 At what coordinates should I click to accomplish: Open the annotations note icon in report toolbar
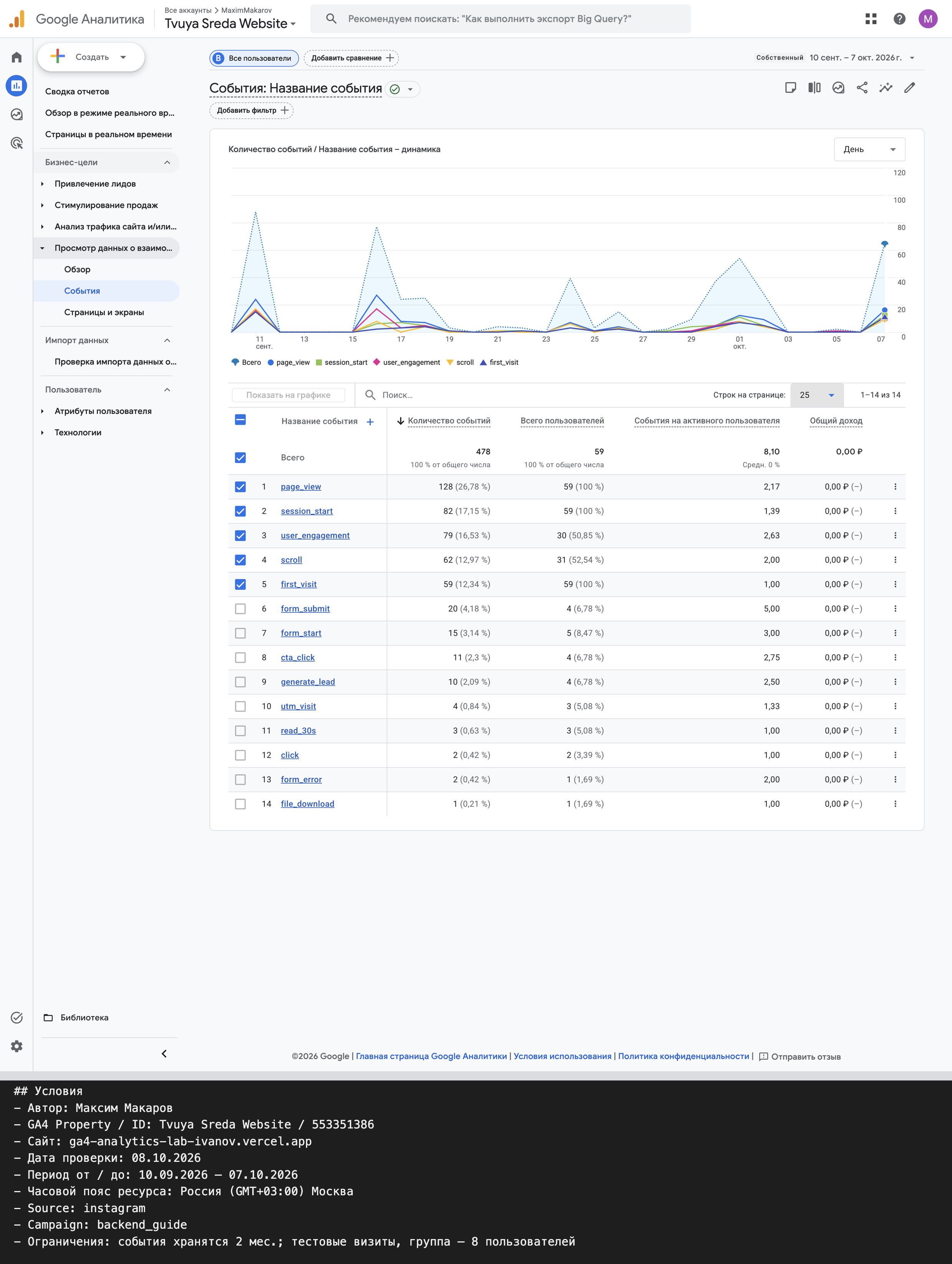[790, 88]
